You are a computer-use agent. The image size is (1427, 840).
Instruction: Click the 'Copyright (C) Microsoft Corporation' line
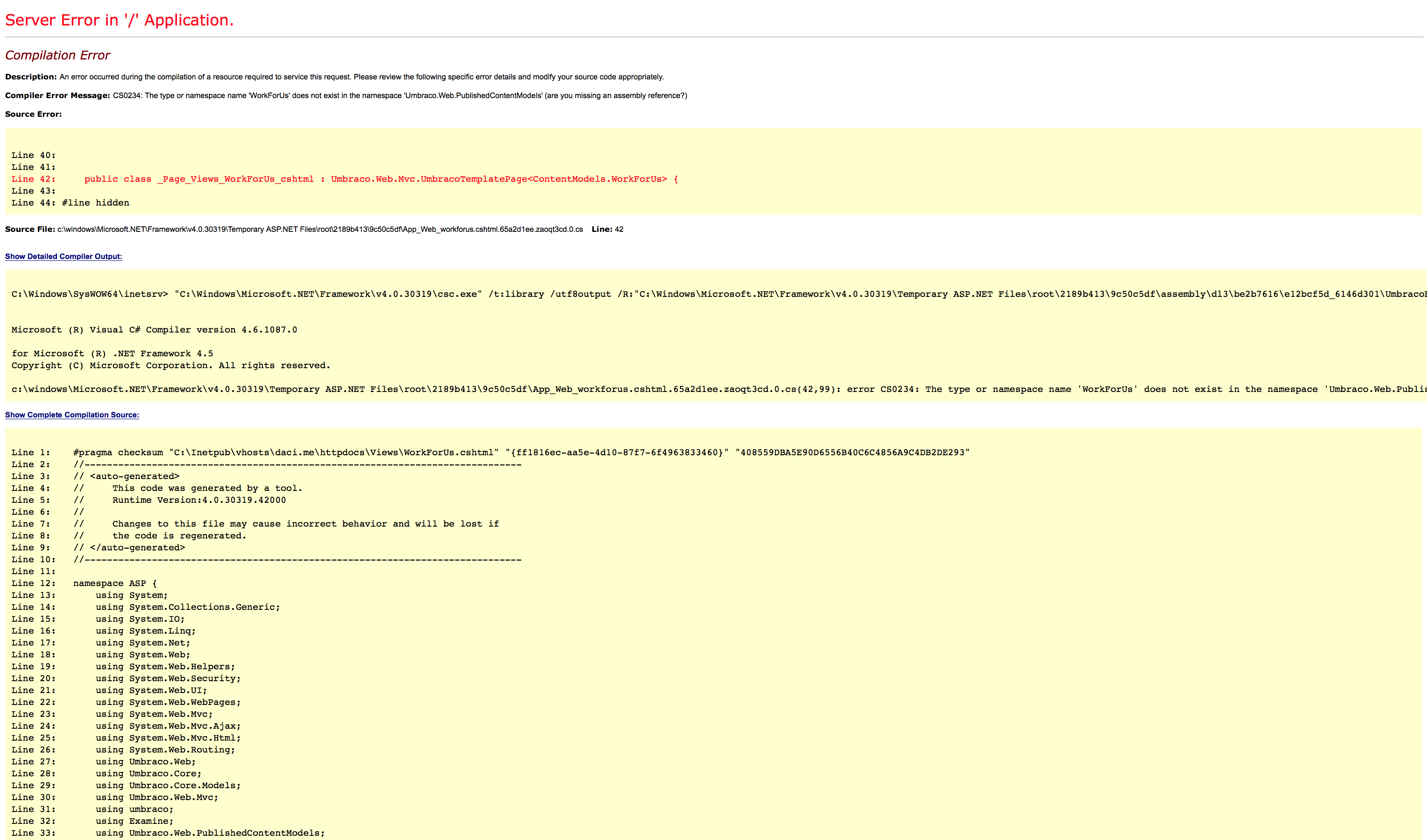[170, 365]
